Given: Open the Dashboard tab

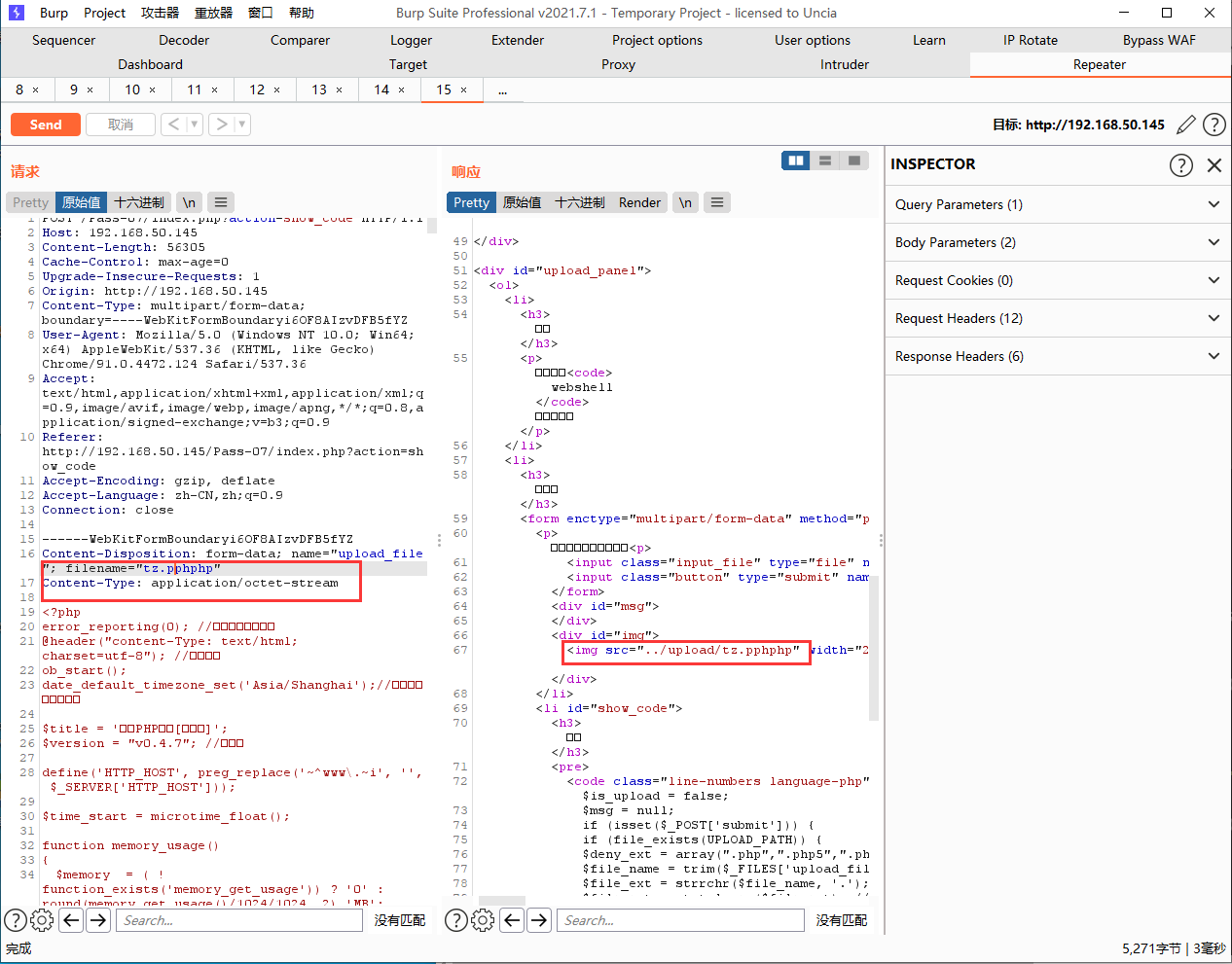Looking at the screenshot, I should coord(150,64).
